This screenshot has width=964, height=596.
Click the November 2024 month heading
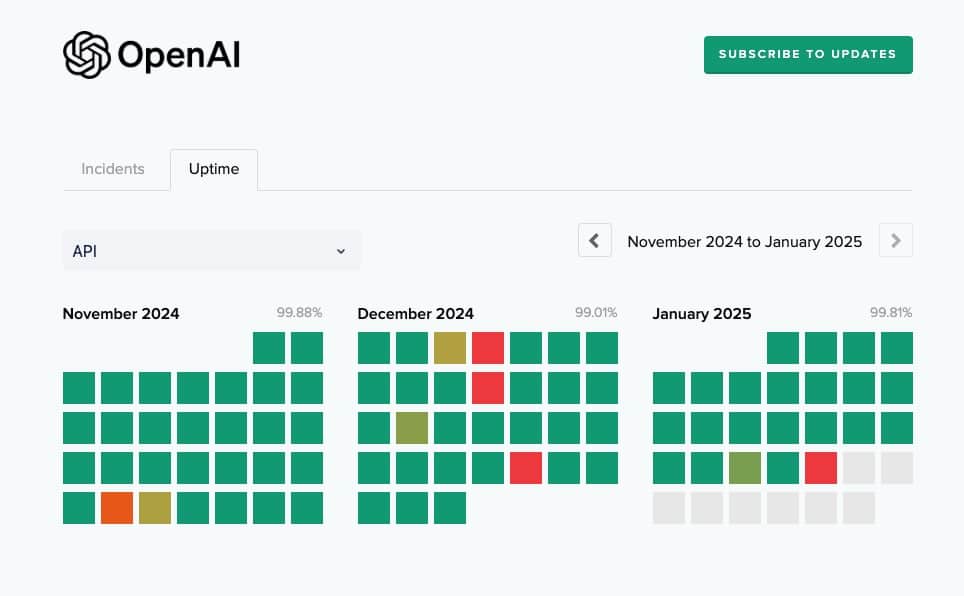point(121,314)
